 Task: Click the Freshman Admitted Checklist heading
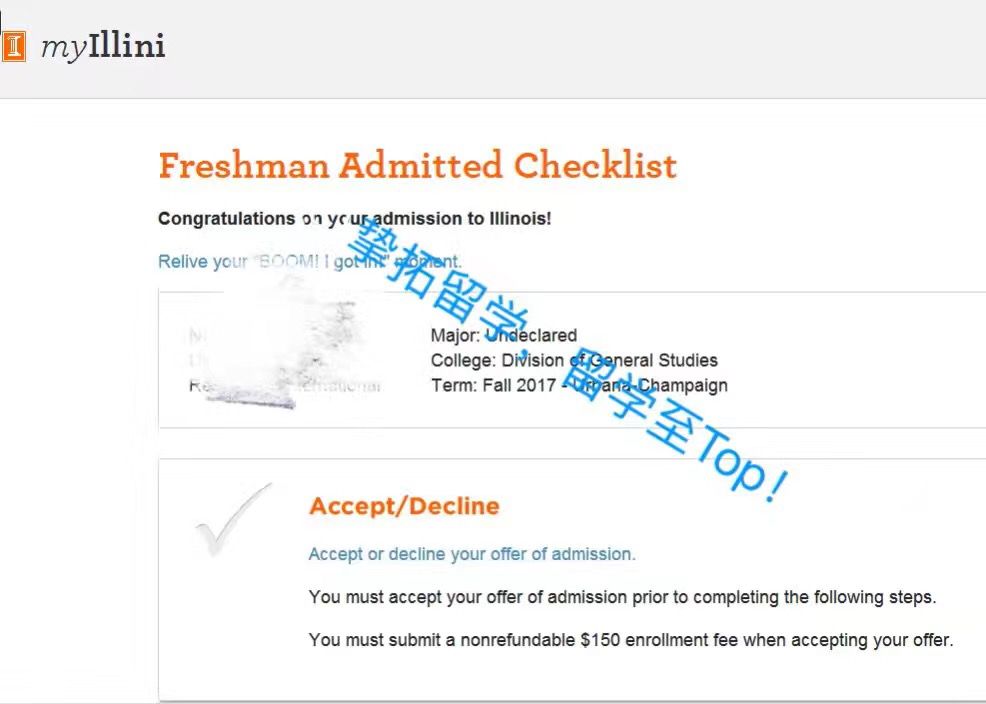point(417,166)
